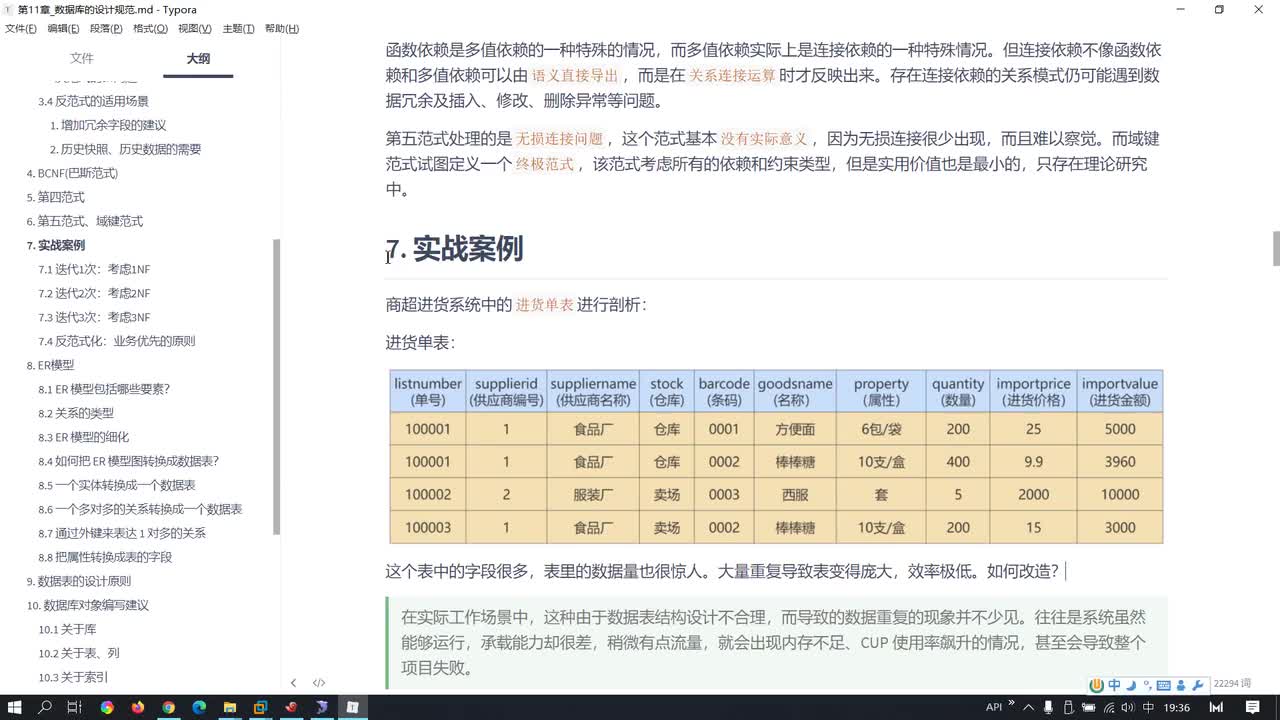
Task: Click highlighted text 进货单表
Action: click(x=545, y=305)
